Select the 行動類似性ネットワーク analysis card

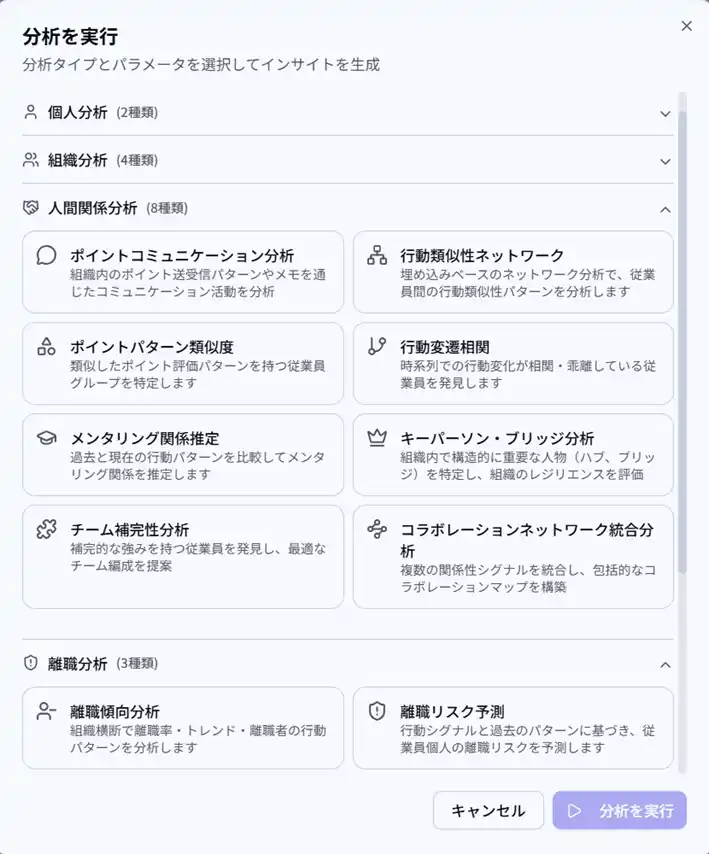pyautogui.click(x=513, y=272)
